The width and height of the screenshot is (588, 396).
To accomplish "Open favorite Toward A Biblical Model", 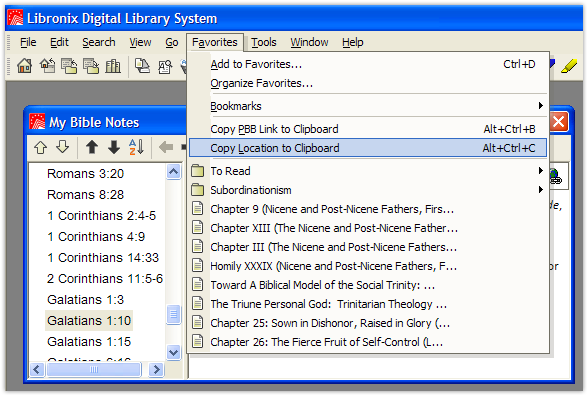I will [368, 285].
